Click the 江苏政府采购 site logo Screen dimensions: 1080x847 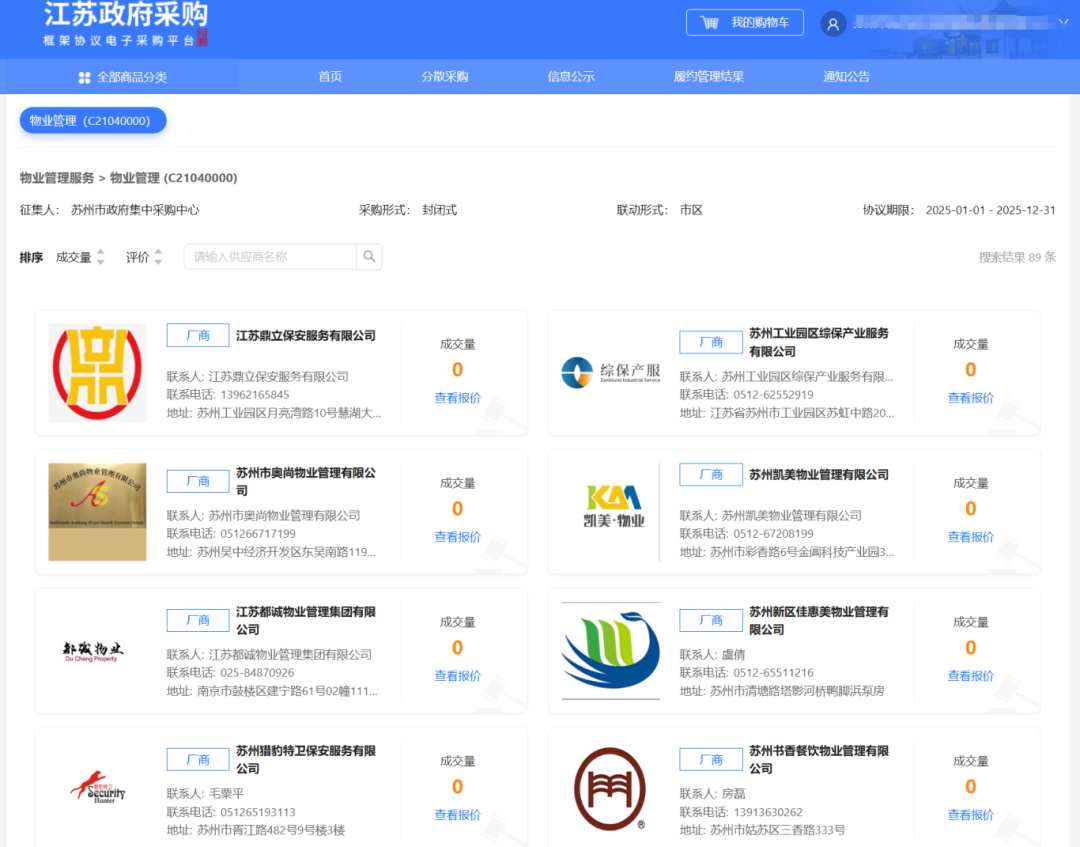126,24
